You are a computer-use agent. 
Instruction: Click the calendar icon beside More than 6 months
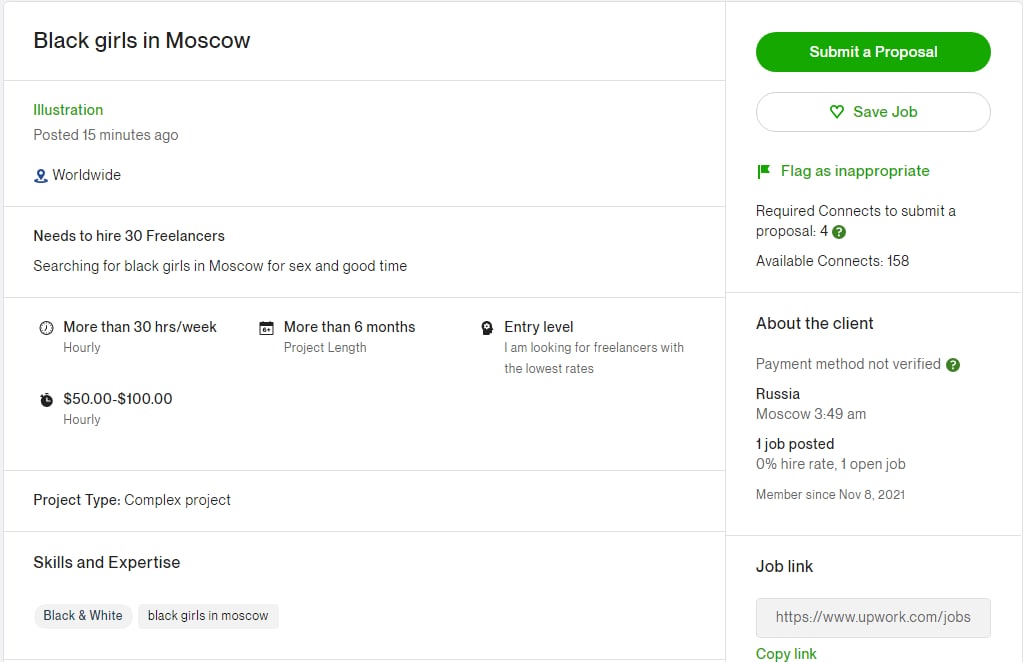[x=266, y=327]
